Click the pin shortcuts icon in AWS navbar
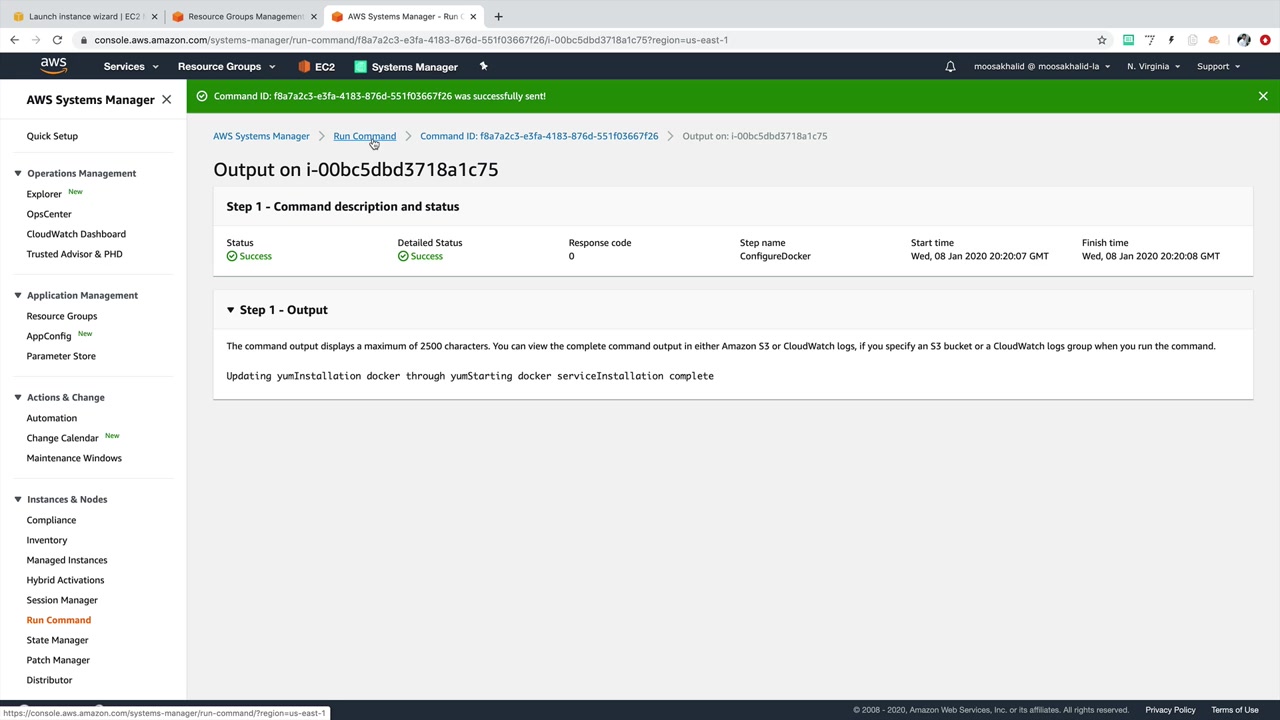 tap(483, 66)
